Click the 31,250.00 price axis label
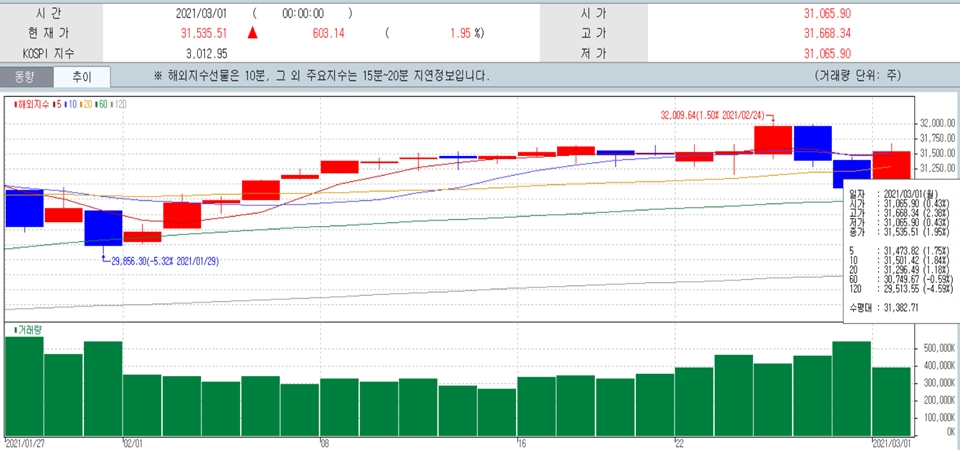Image resolution: width=960 pixels, height=450 pixels. point(937,168)
